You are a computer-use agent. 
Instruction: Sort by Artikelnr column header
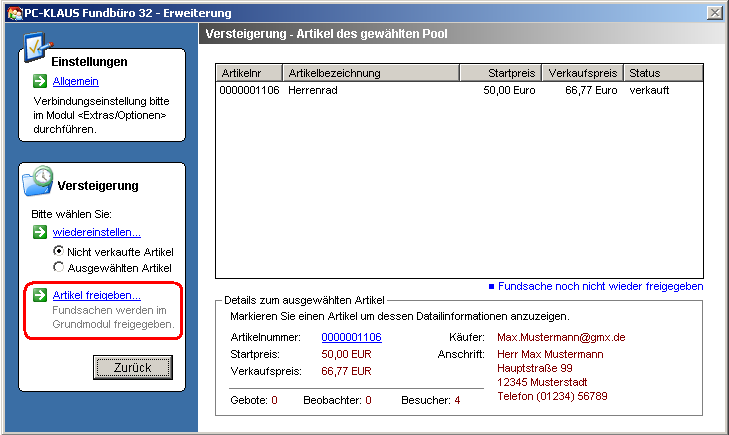tap(249, 73)
